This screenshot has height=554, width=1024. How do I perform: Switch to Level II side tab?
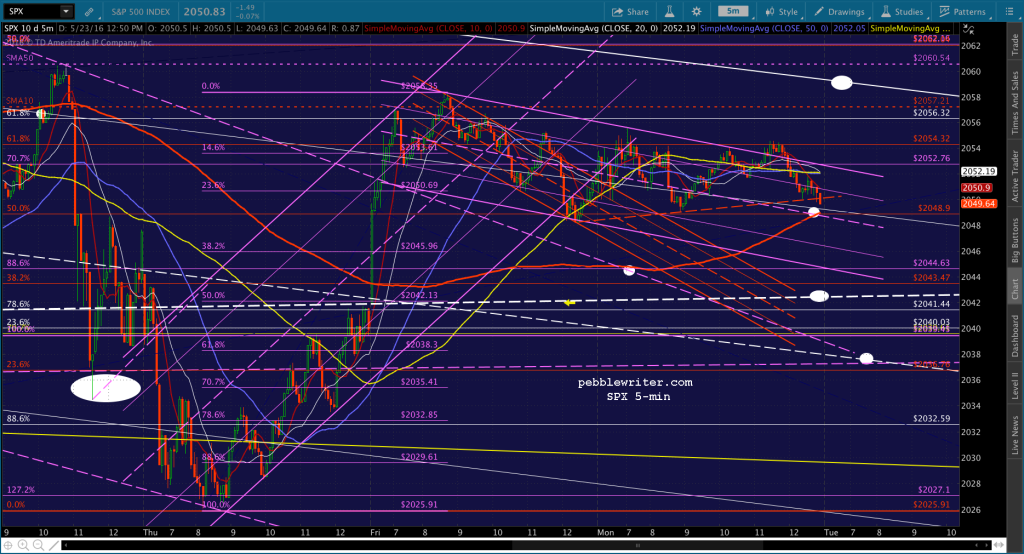tap(1015, 385)
